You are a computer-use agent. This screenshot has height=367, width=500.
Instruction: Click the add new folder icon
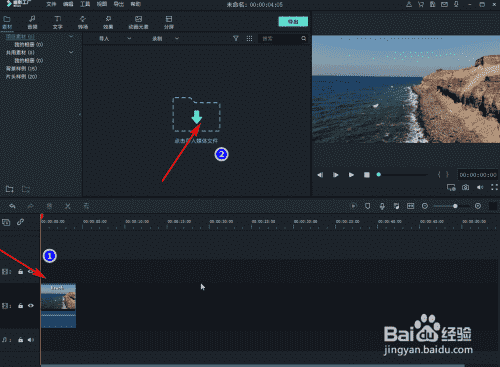point(10,189)
